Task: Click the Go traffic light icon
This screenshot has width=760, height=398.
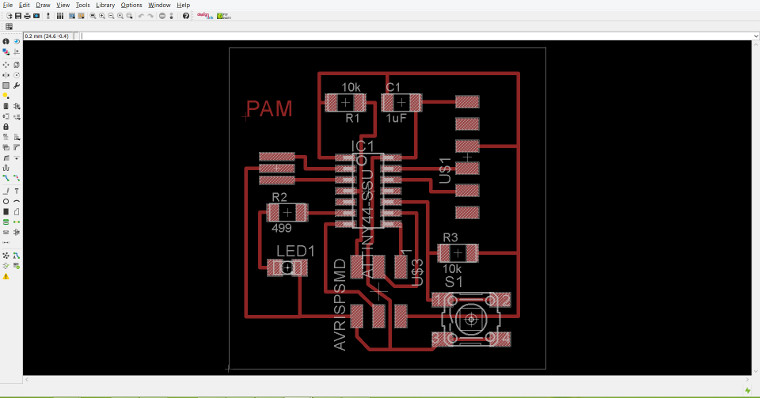Action: 171,16
